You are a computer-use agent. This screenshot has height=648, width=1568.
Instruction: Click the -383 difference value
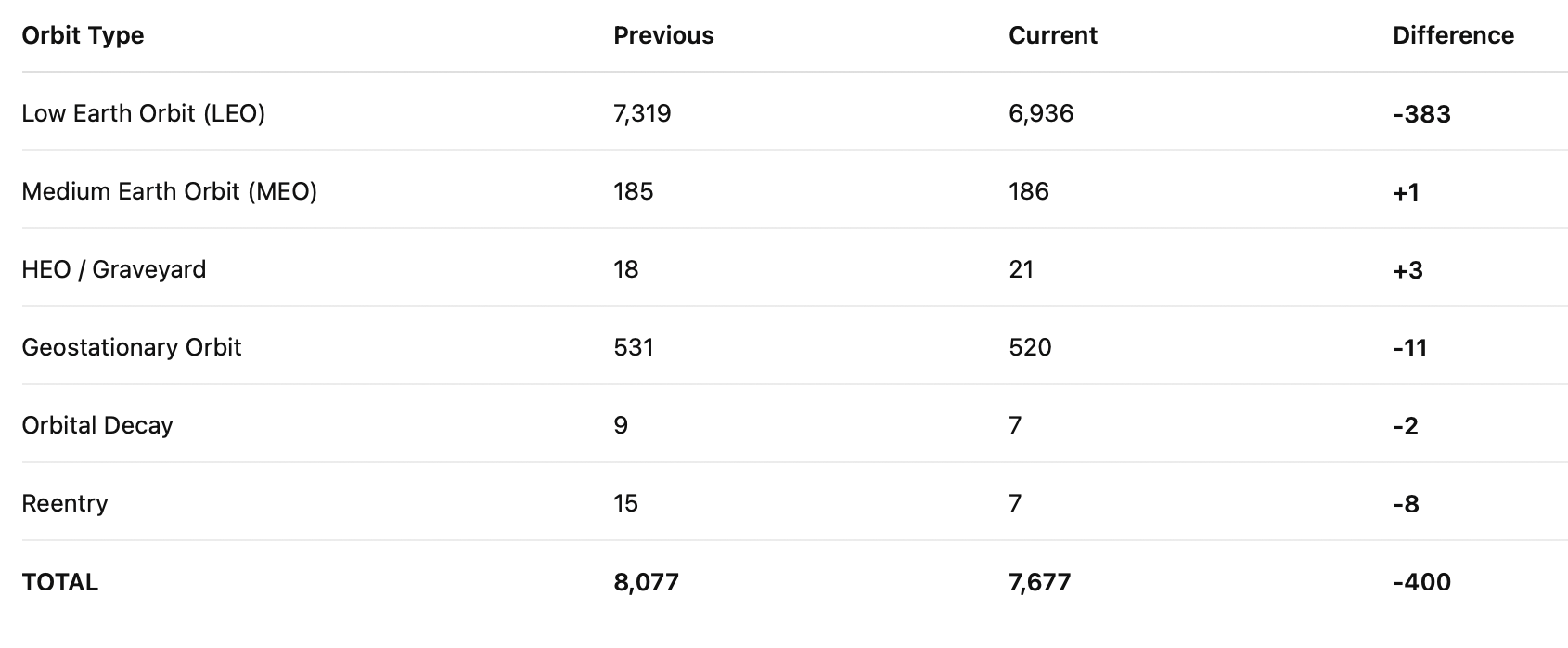tap(1421, 114)
